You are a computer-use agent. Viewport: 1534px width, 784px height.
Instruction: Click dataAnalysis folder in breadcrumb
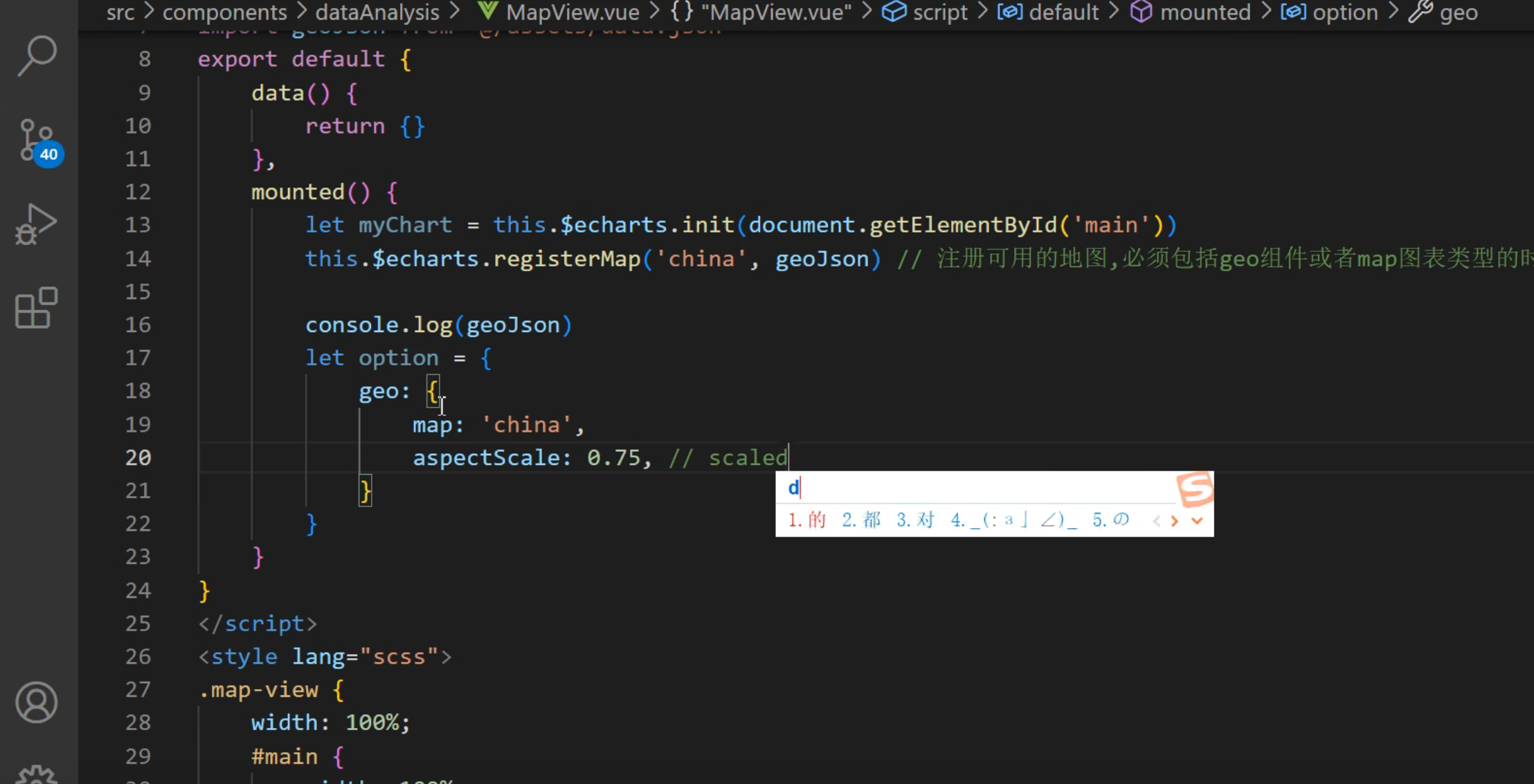pos(377,12)
